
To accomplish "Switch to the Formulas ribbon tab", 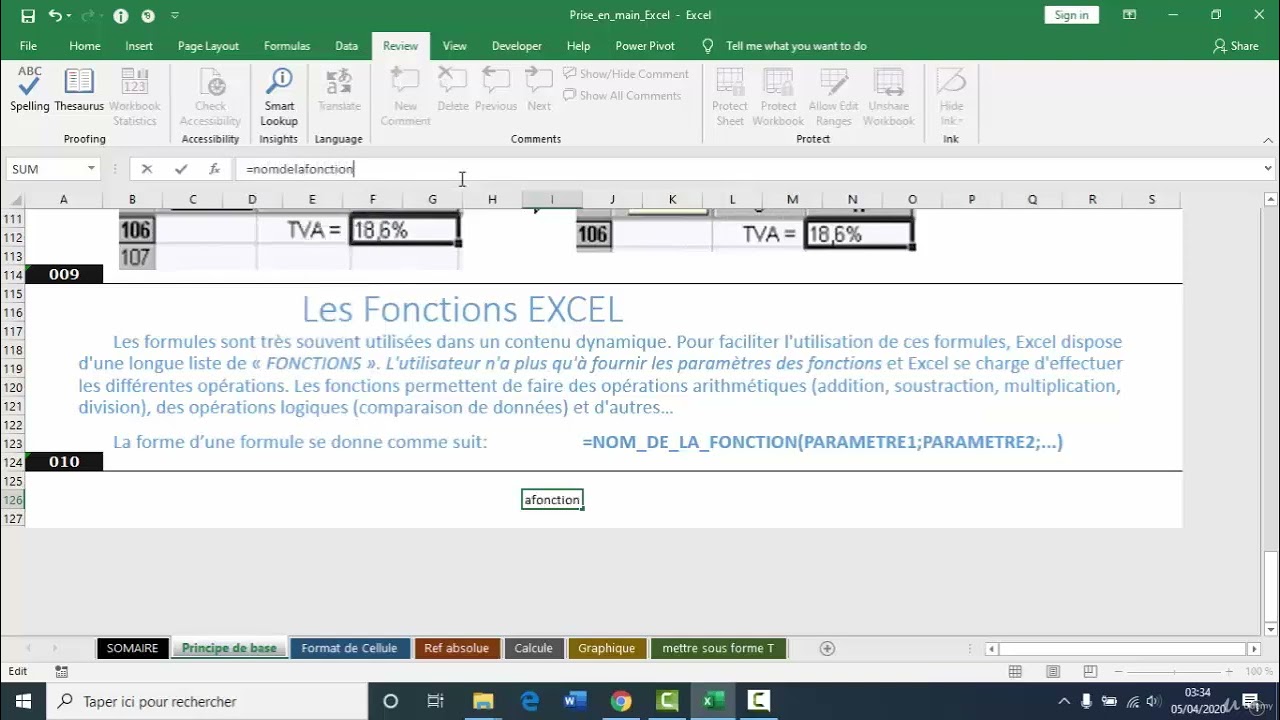I will (x=287, y=46).
